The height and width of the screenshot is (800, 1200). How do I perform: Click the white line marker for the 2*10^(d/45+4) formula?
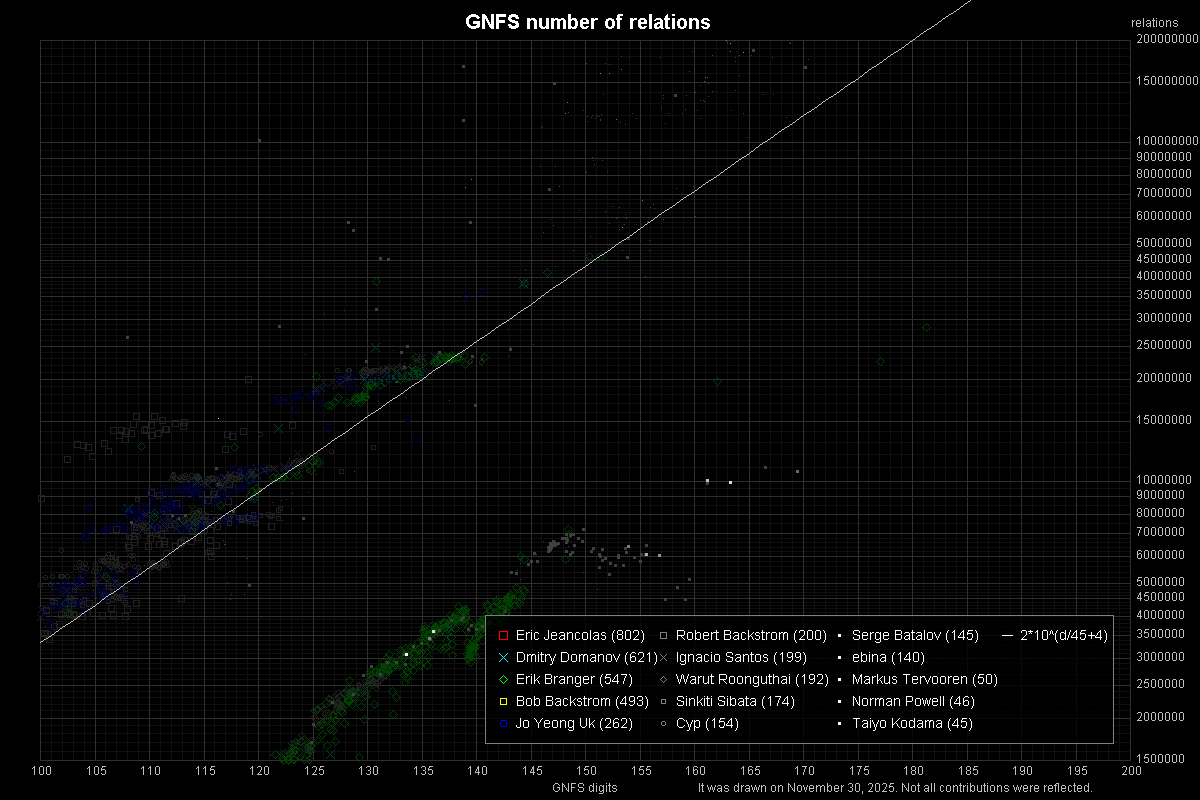(1007, 636)
